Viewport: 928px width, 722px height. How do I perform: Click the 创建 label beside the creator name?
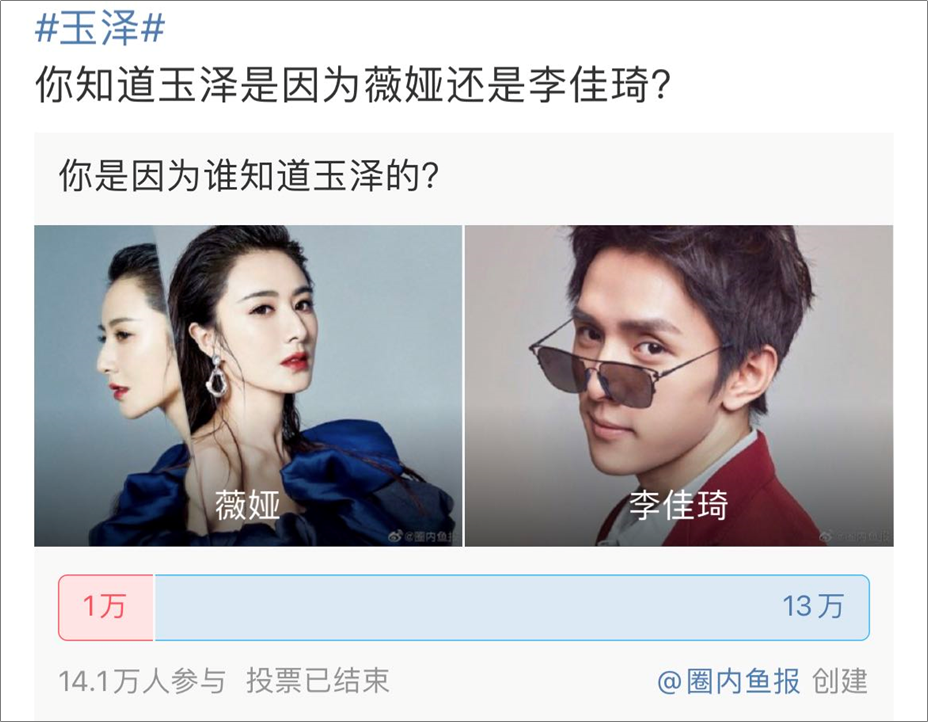[x=840, y=681]
